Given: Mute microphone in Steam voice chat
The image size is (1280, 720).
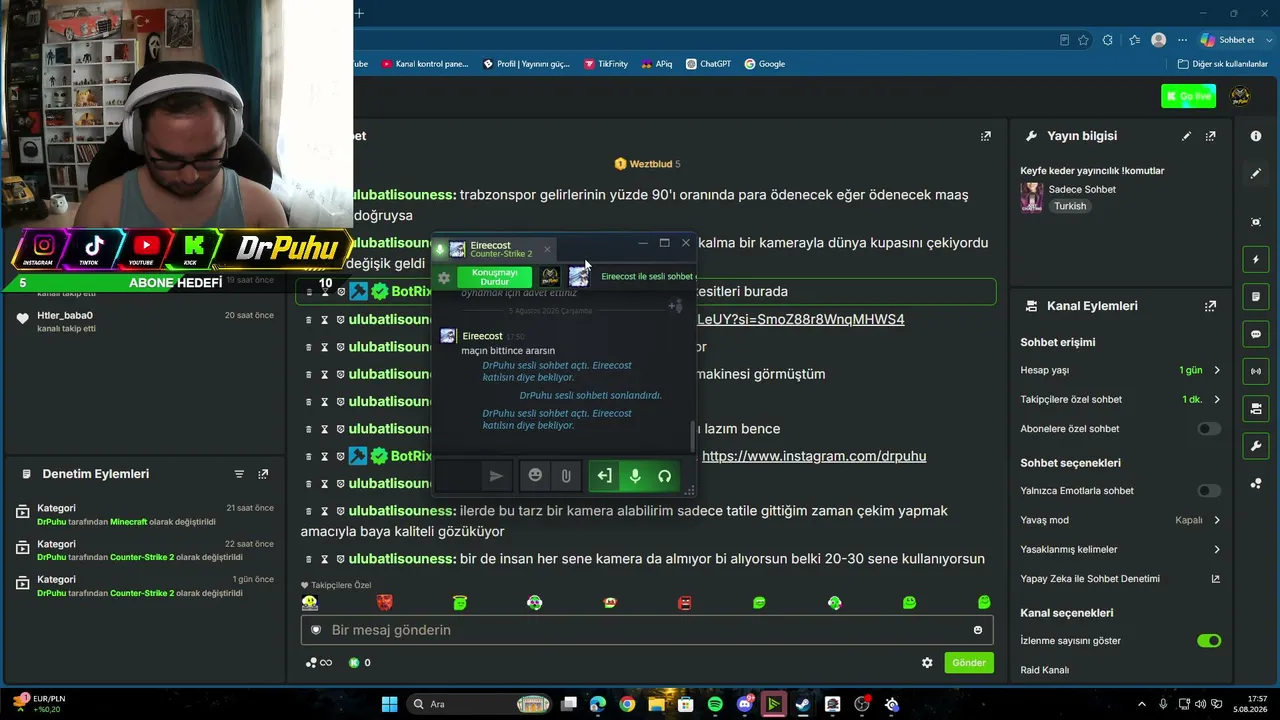Looking at the screenshot, I should pyautogui.click(x=635, y=476).
